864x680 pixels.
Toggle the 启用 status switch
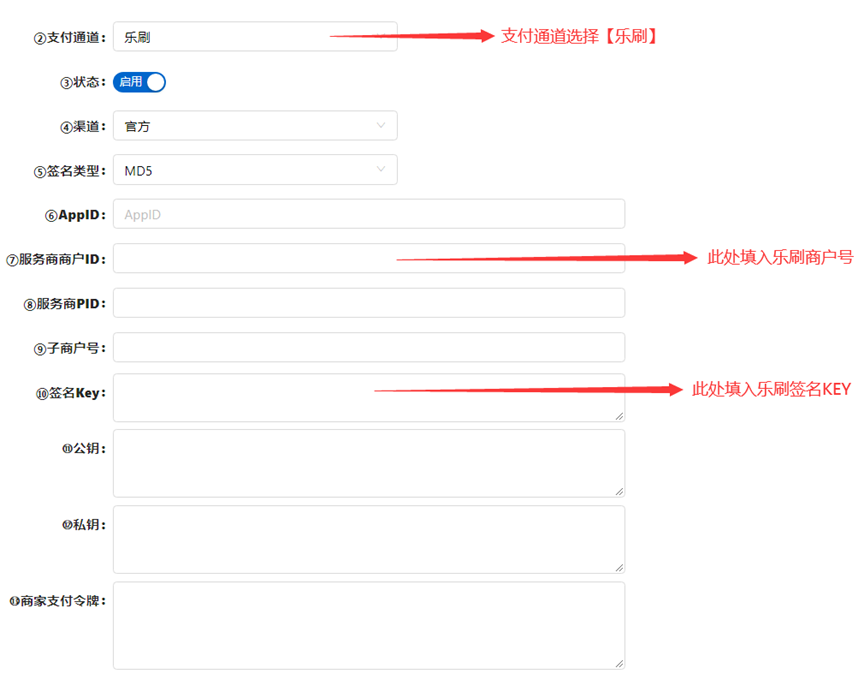pyautogui.click(x=139, y=82)
